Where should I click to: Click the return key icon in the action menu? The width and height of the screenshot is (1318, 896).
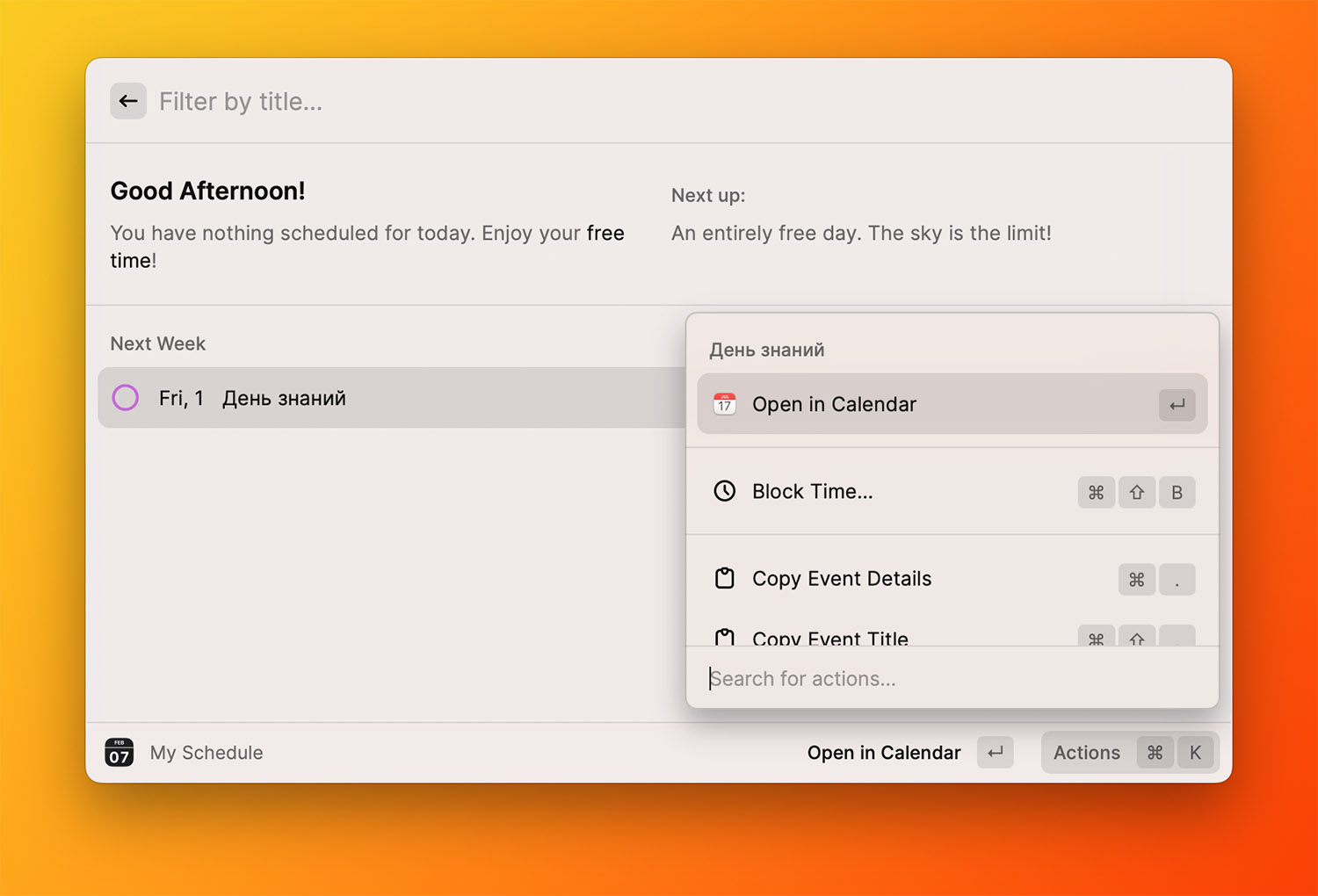(x=1177, y=405)
